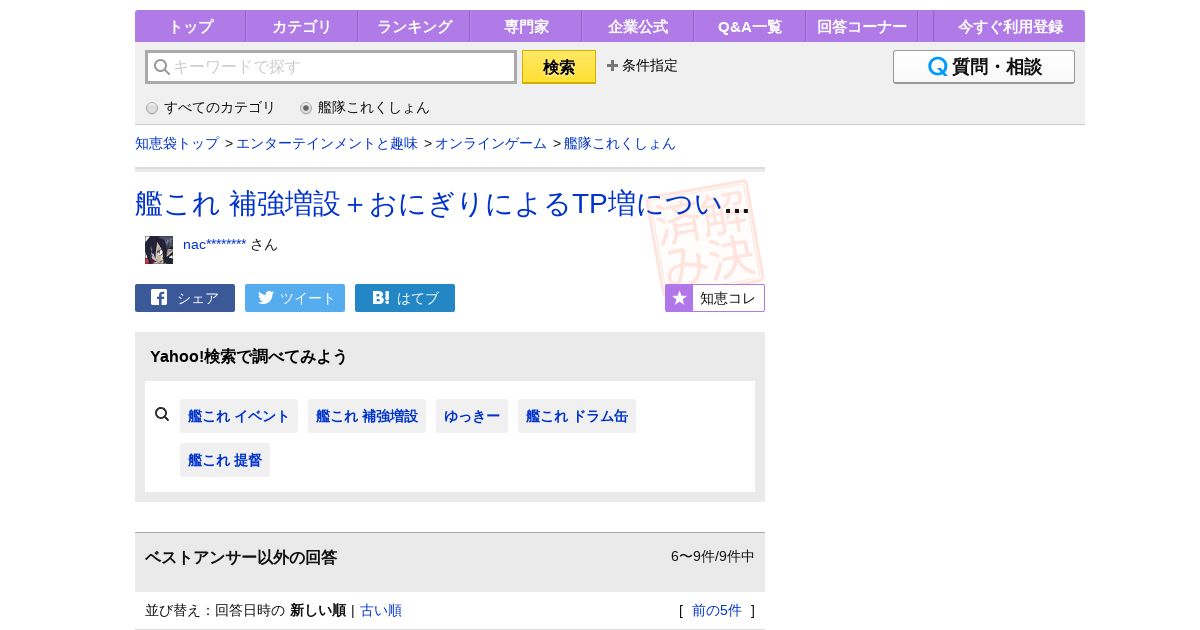Open エンターテインメントと趣味 breadcrumb link
The image size is (1200, 630).
(327, 143)
